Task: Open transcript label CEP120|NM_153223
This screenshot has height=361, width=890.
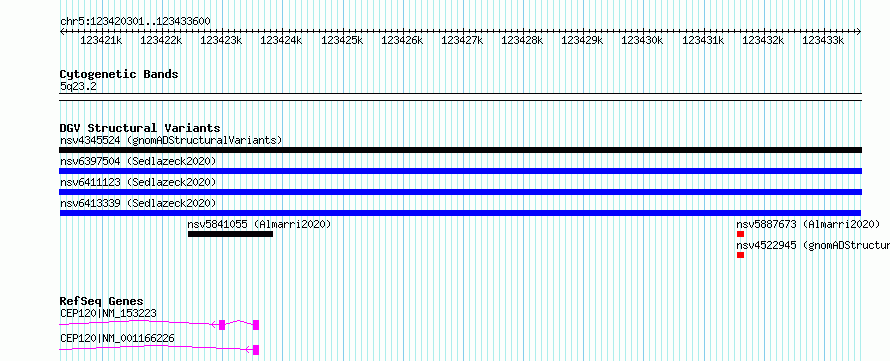Action: 108,313
